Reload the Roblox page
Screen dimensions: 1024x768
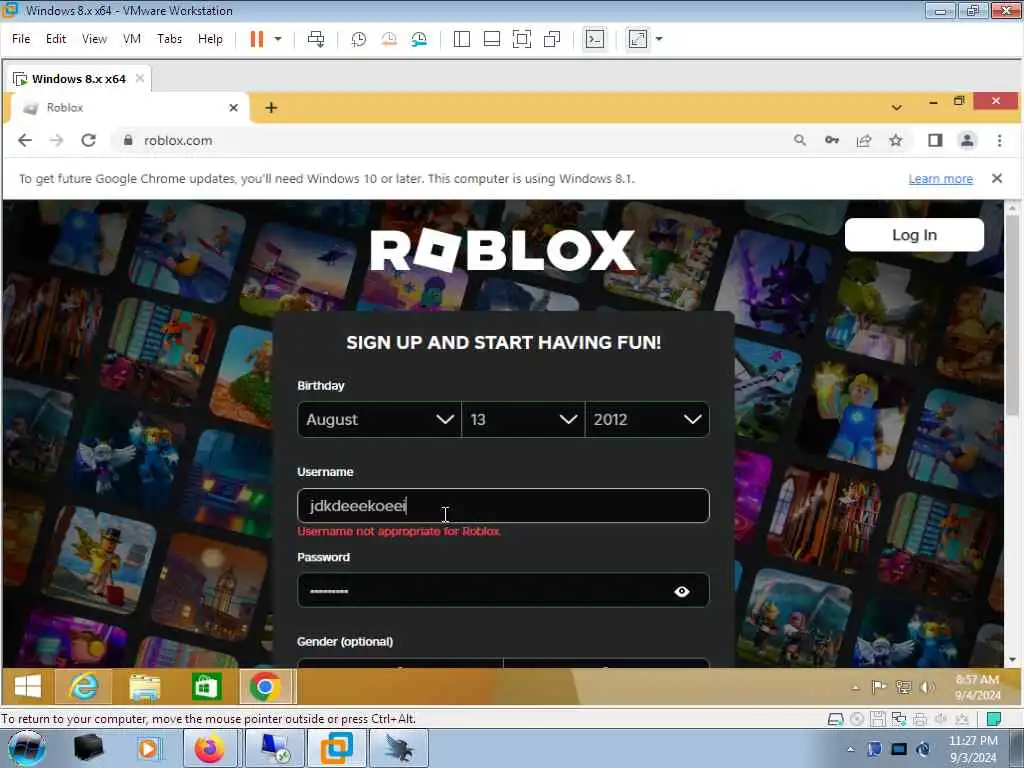pyautogui.click(x=88, y=140)
